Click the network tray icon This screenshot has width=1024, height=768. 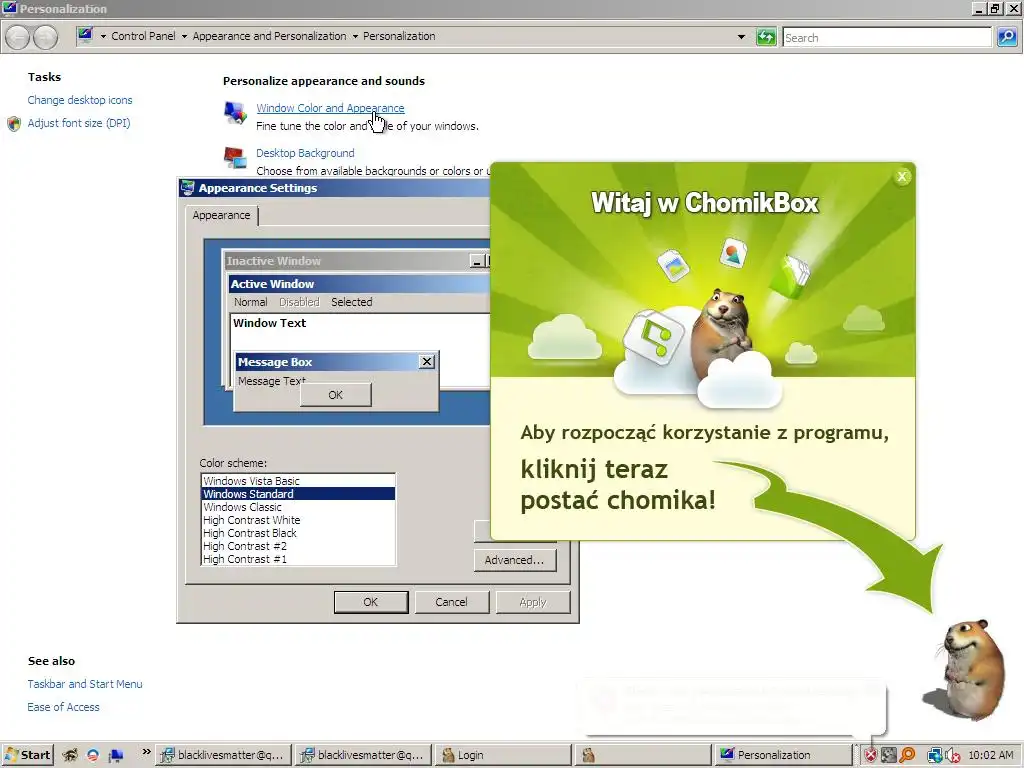pos(935,755)
